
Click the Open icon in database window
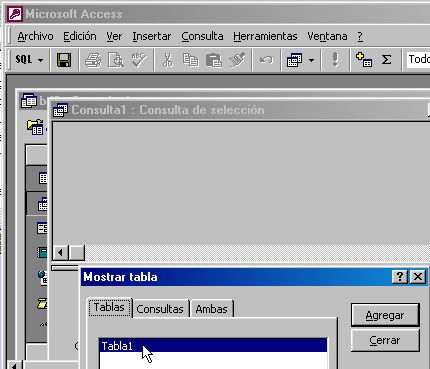coord(35,127)
